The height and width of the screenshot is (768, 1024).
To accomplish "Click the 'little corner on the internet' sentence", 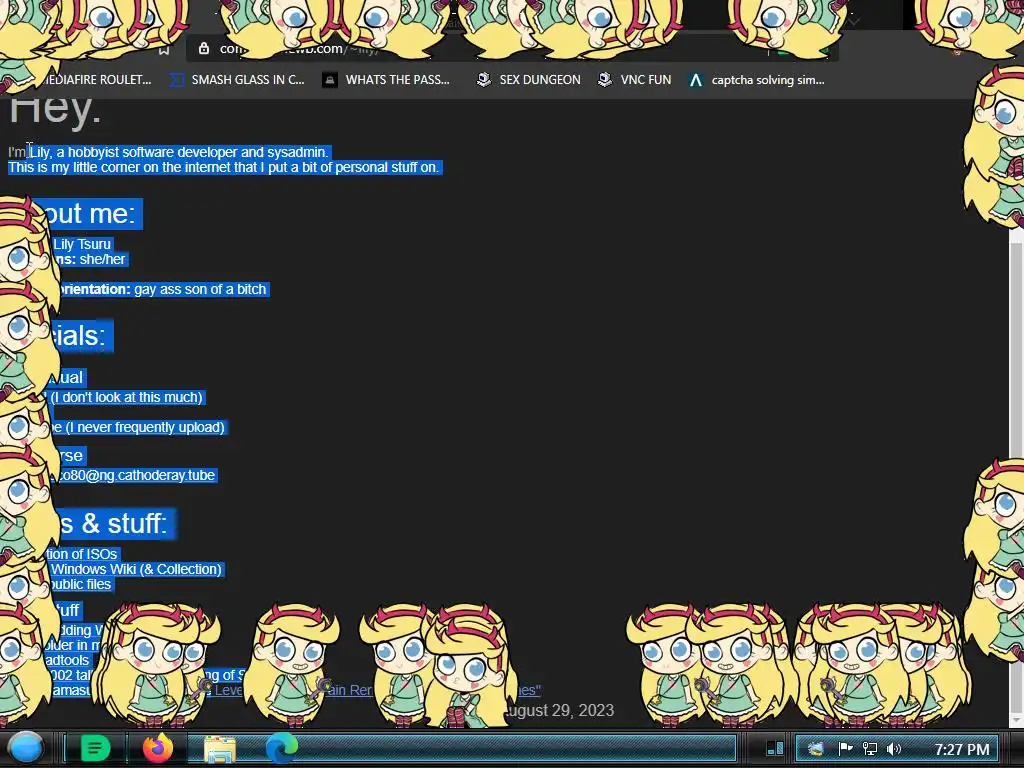I will click(223, 167).
